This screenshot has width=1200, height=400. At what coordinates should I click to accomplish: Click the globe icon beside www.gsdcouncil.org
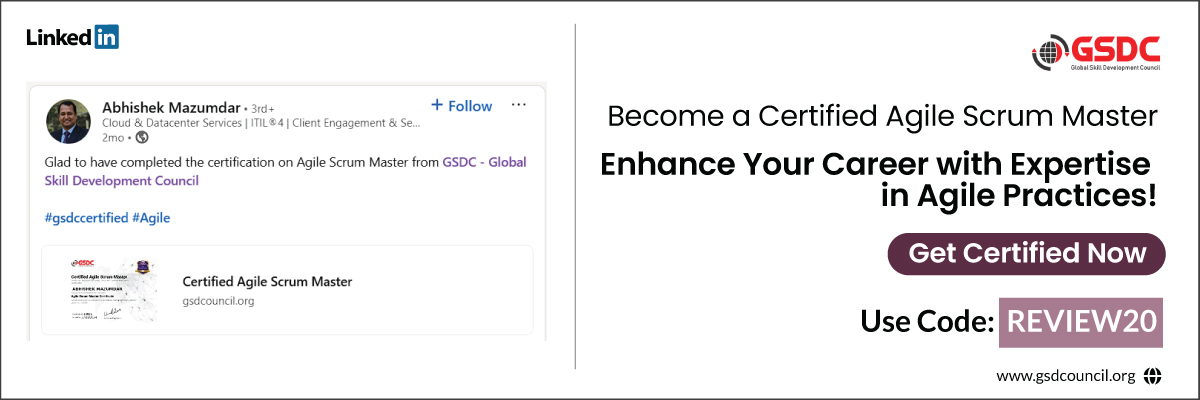click(1153, 376)
